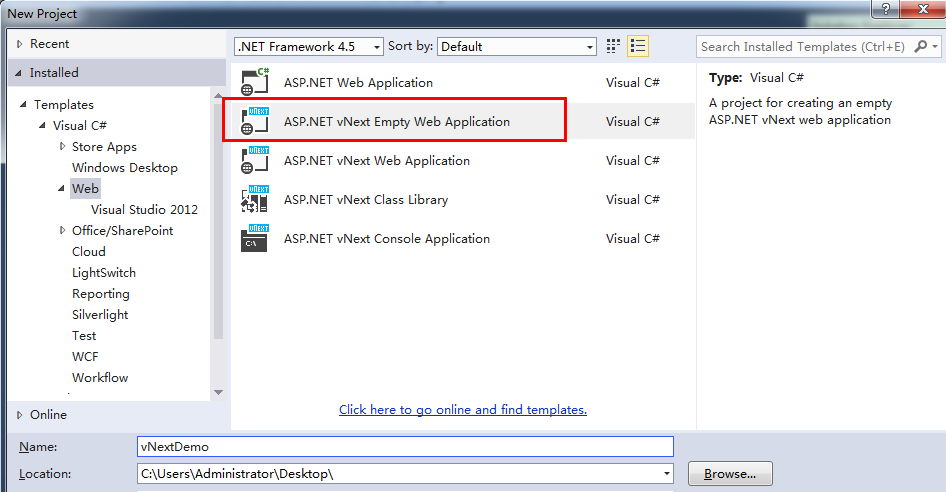Click the go online and find templates link
Screen dimensions: 946x492
(x=463, y=410)
